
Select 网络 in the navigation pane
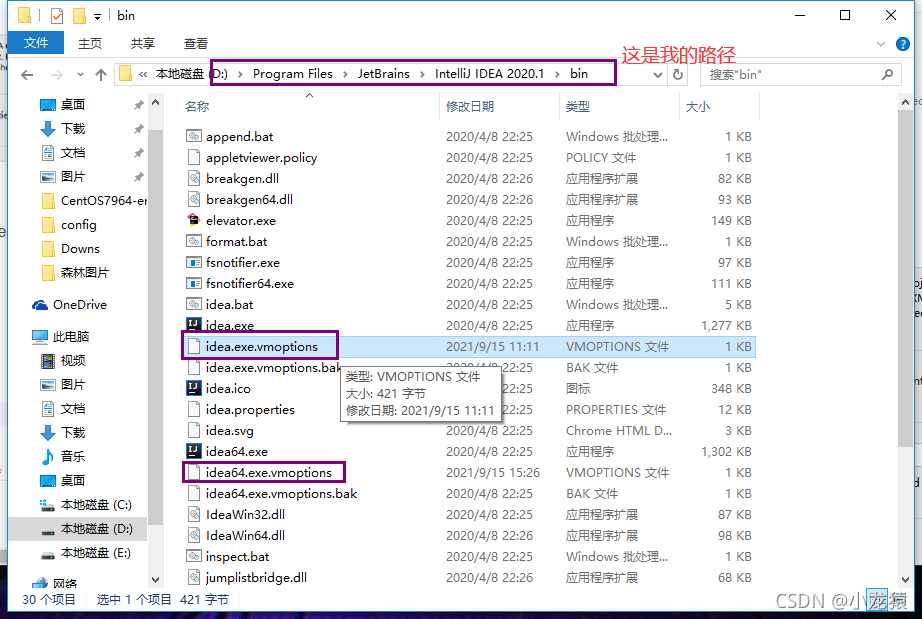(x=65, y=583)
